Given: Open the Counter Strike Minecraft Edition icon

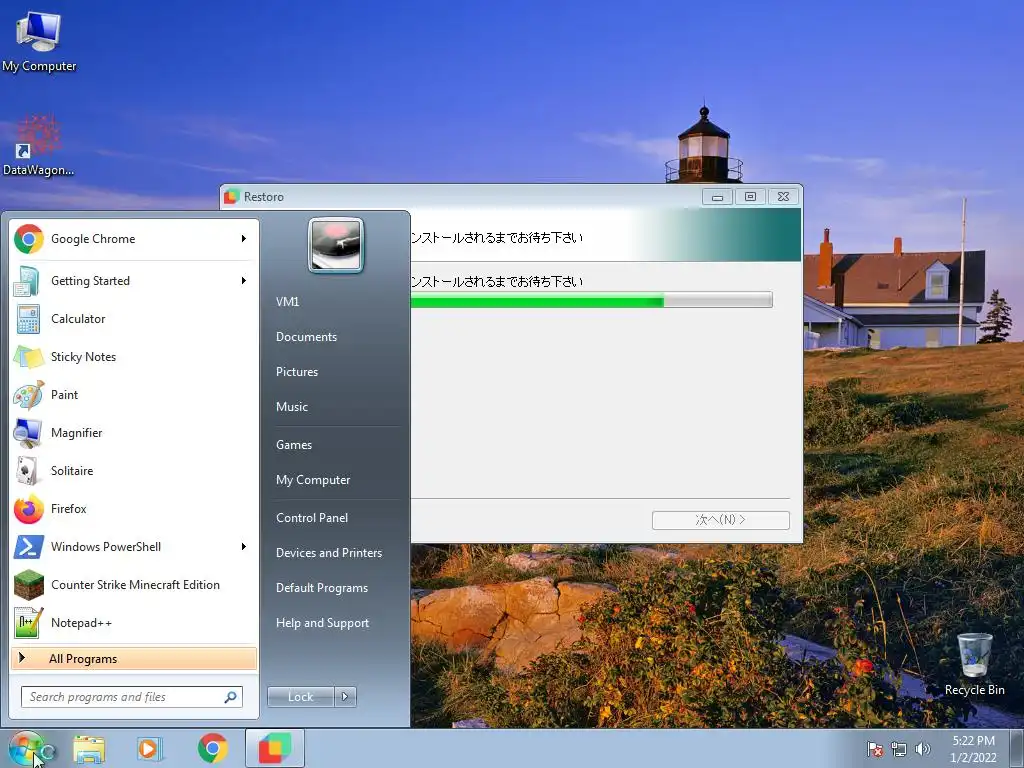Looking at the screenshot, I should point(29,584).
